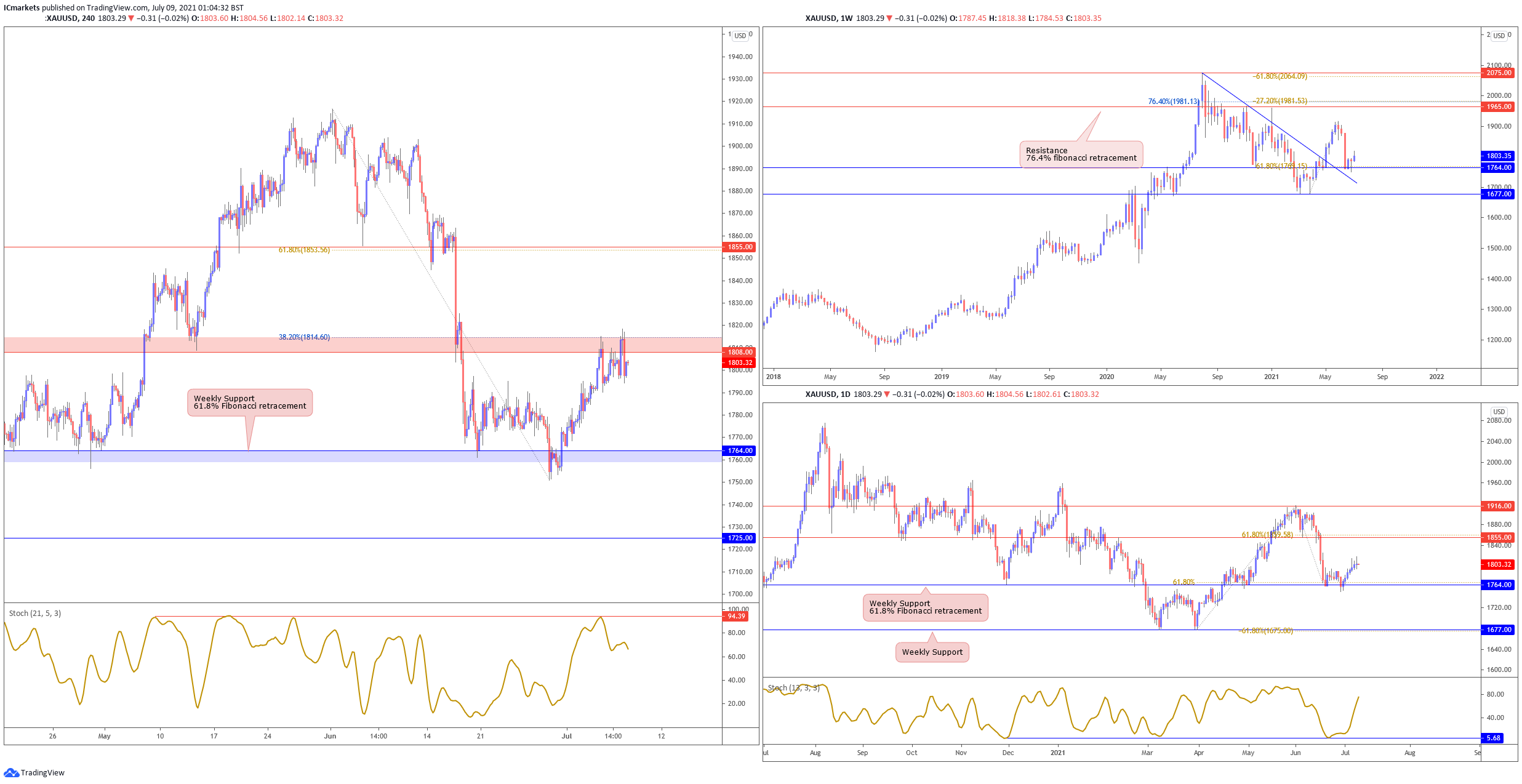Click the 76.40%(1981.13) Fibonacci label

[x=1174, y=102]
